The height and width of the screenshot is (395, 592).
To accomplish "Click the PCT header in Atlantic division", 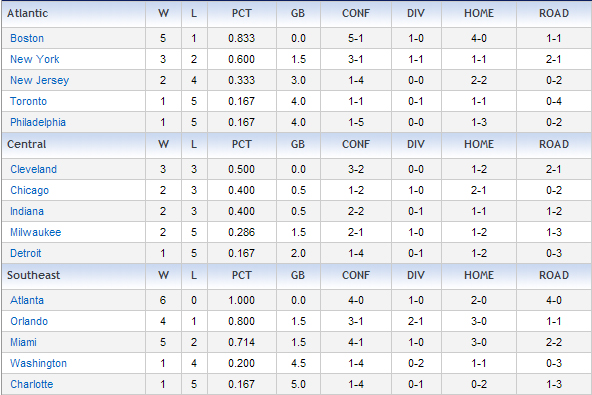I will pos(242,13).
